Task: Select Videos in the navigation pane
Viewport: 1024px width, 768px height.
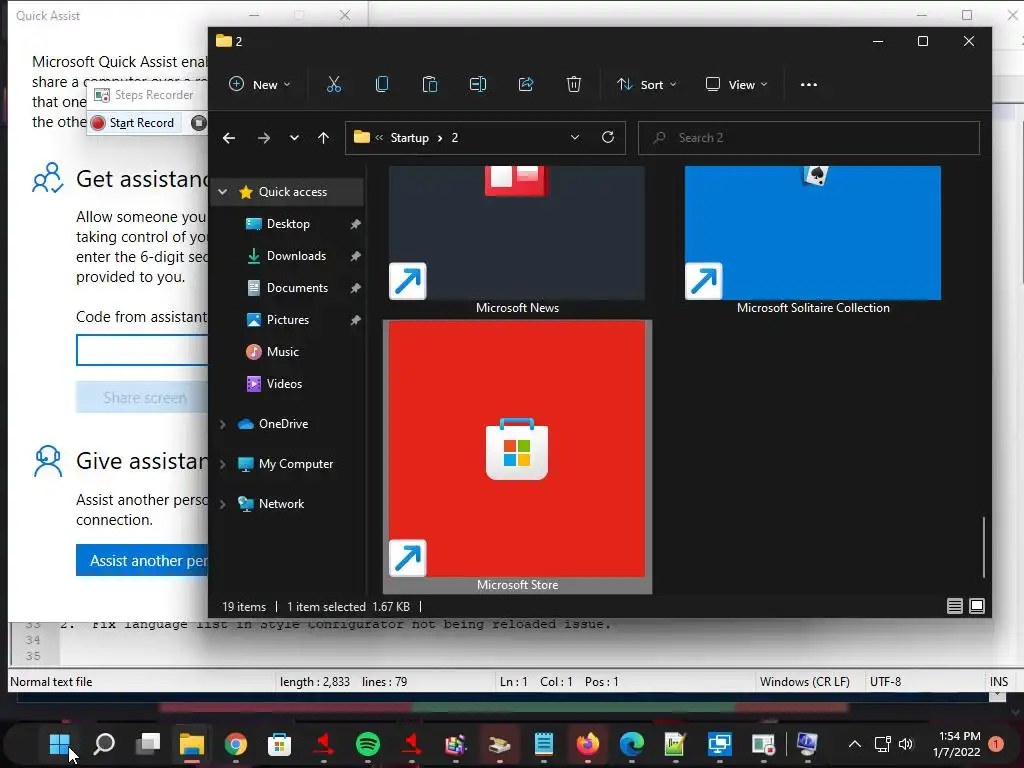Action: 284,384
